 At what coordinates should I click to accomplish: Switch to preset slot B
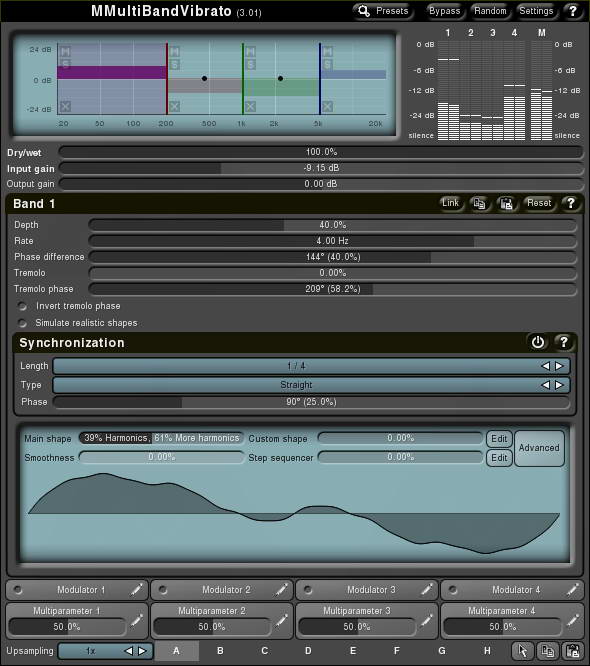(x=220, y=651)
